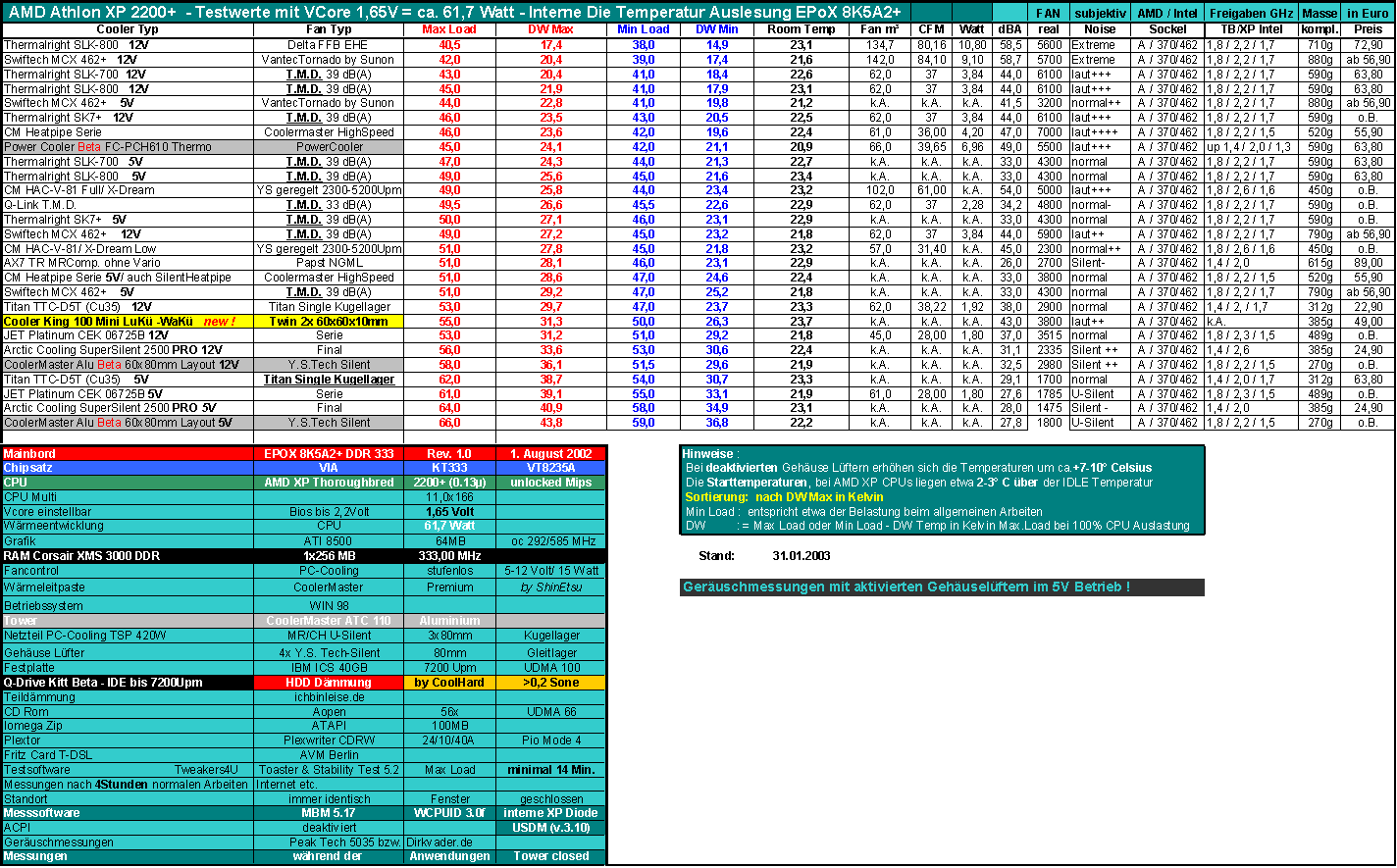The image size is (1397, 868).
Task: Click DW Min value '36,8'
Action: 717,423
